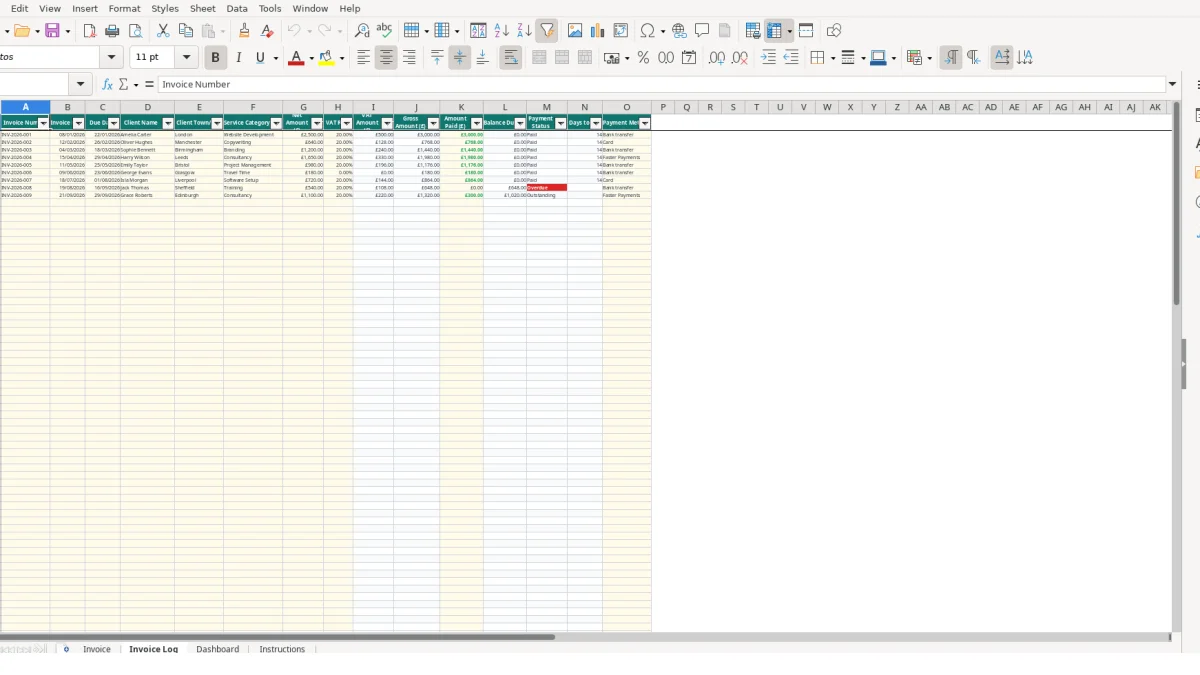
Task: Open filter dropdown for Client Name
Action: (x=167, y=123)
